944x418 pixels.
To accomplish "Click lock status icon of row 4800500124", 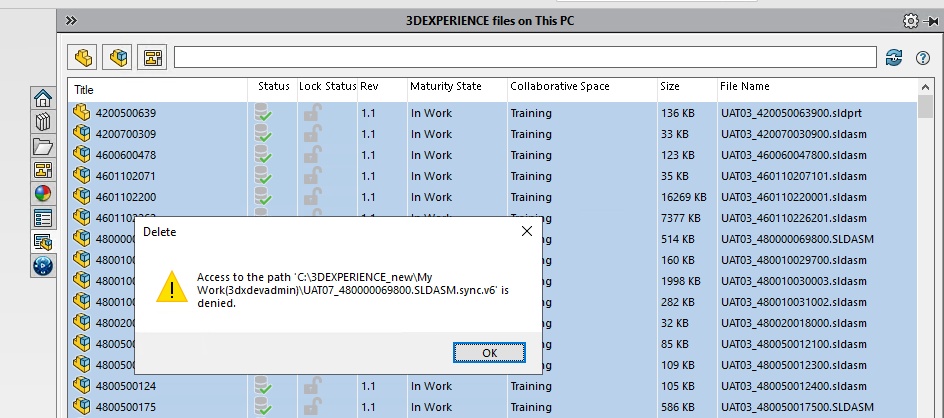I will point(312,385).
